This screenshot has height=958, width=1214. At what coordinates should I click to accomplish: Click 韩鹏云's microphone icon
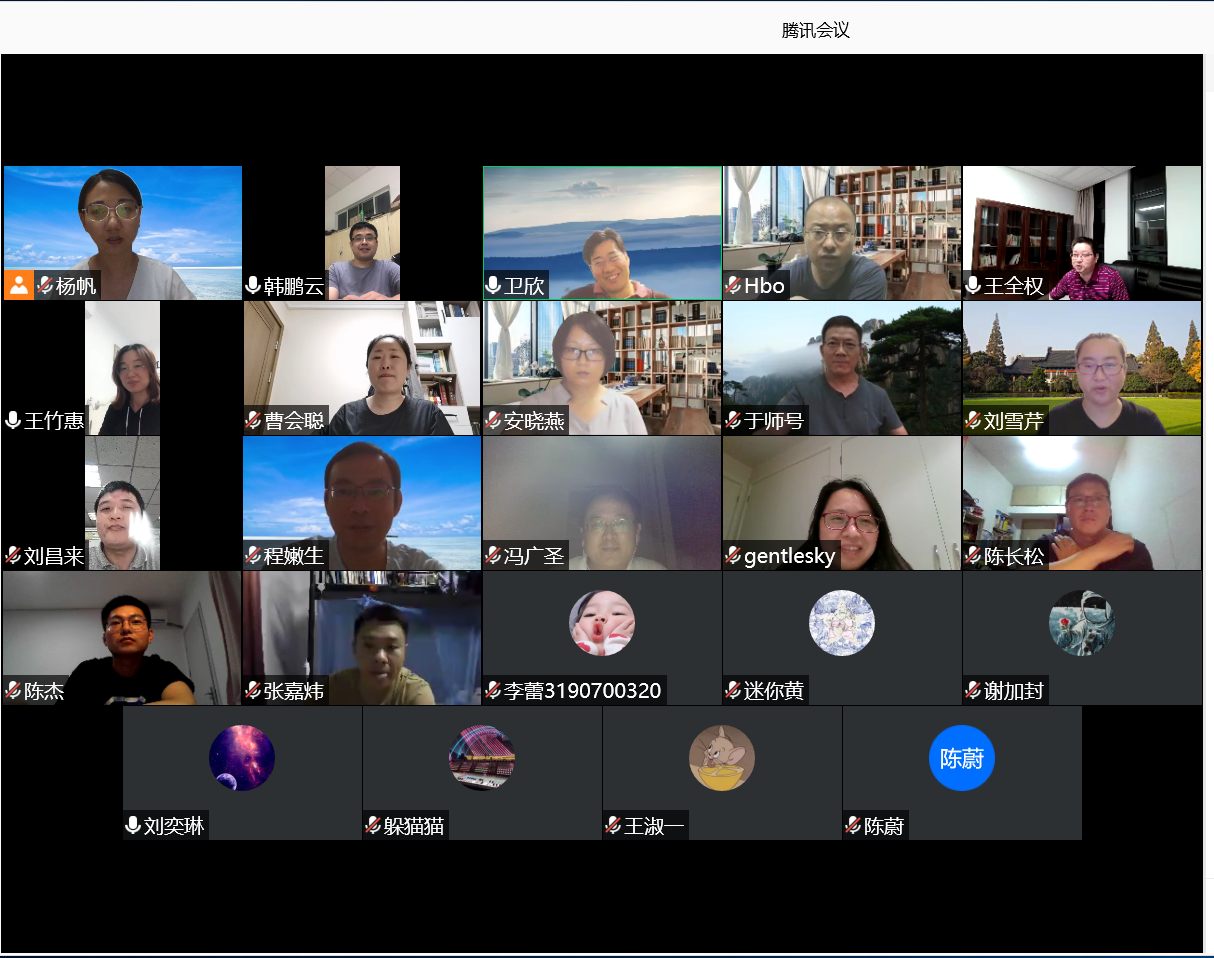coord(253,286)
